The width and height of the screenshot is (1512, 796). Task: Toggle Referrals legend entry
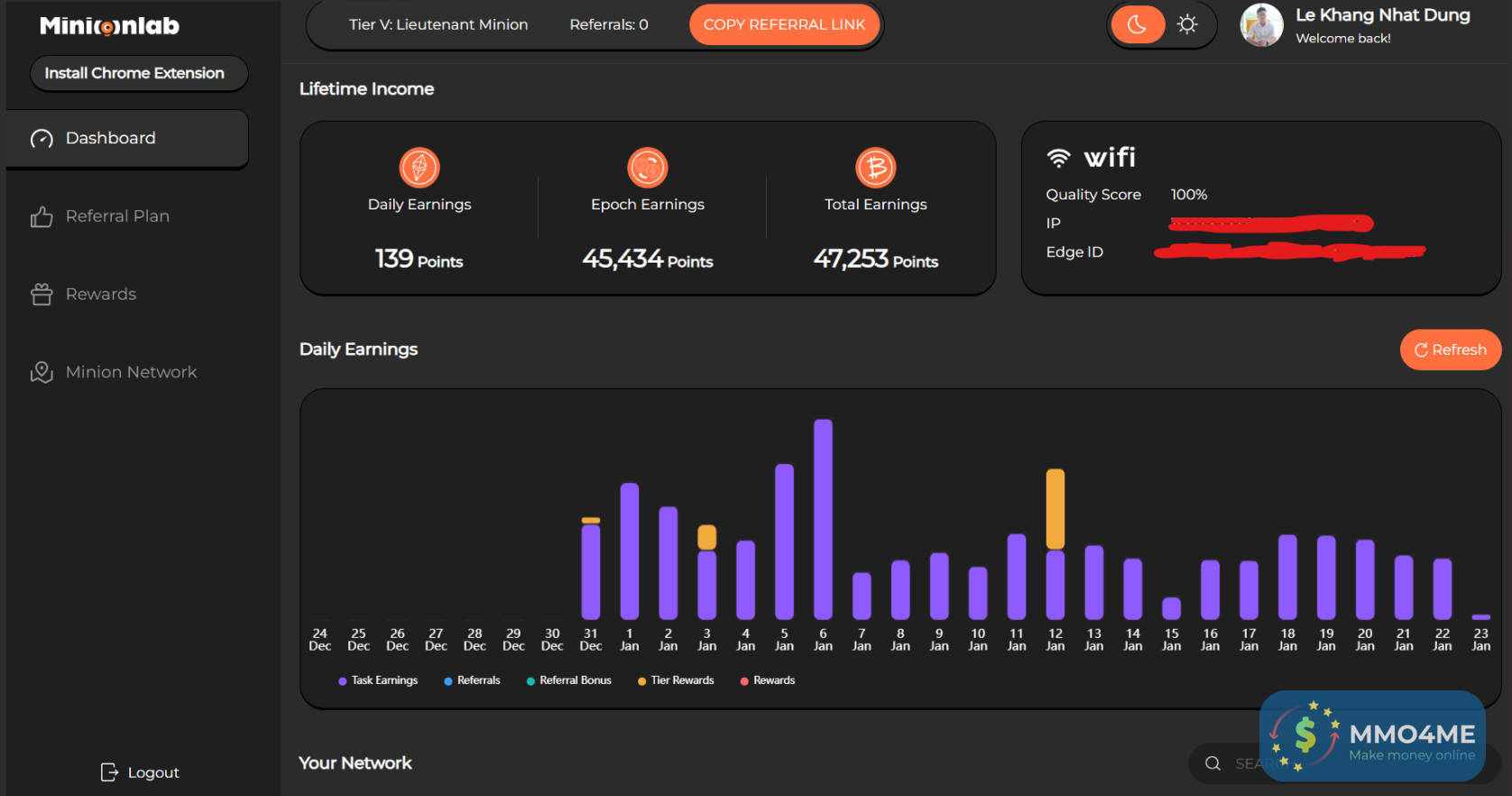pos(472,680)
